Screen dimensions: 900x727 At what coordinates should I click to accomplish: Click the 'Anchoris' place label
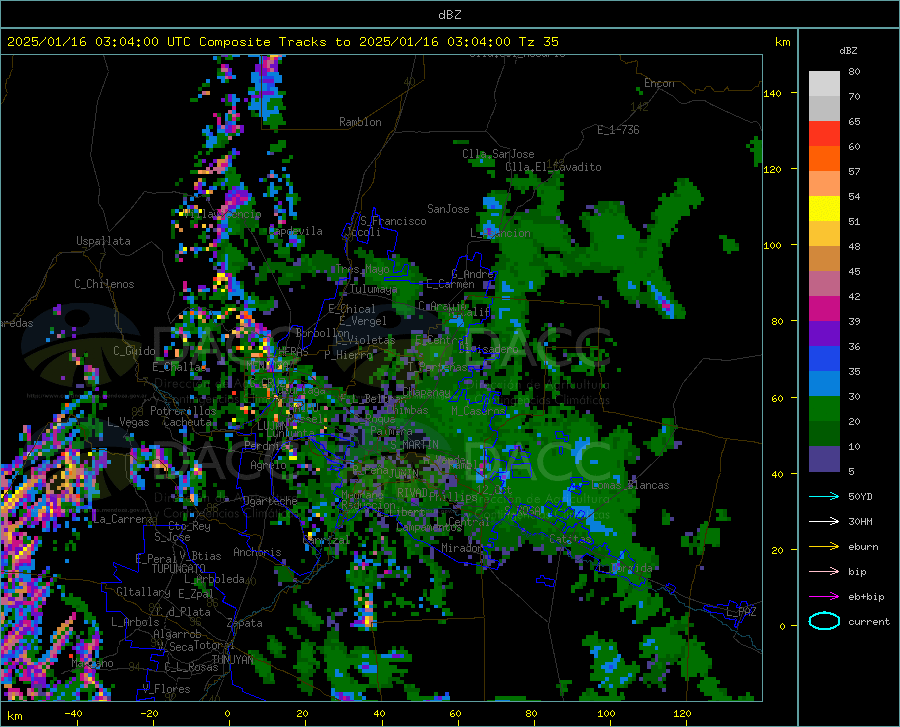pos(257,553)
